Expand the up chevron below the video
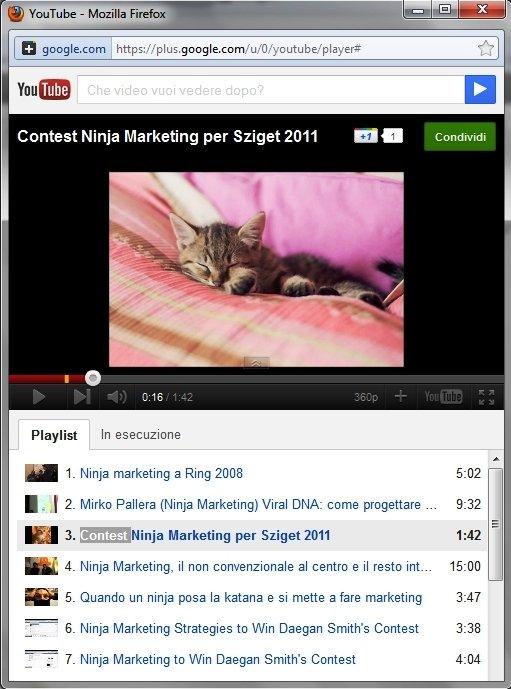511x689 pixels. (x=256, y=363)
